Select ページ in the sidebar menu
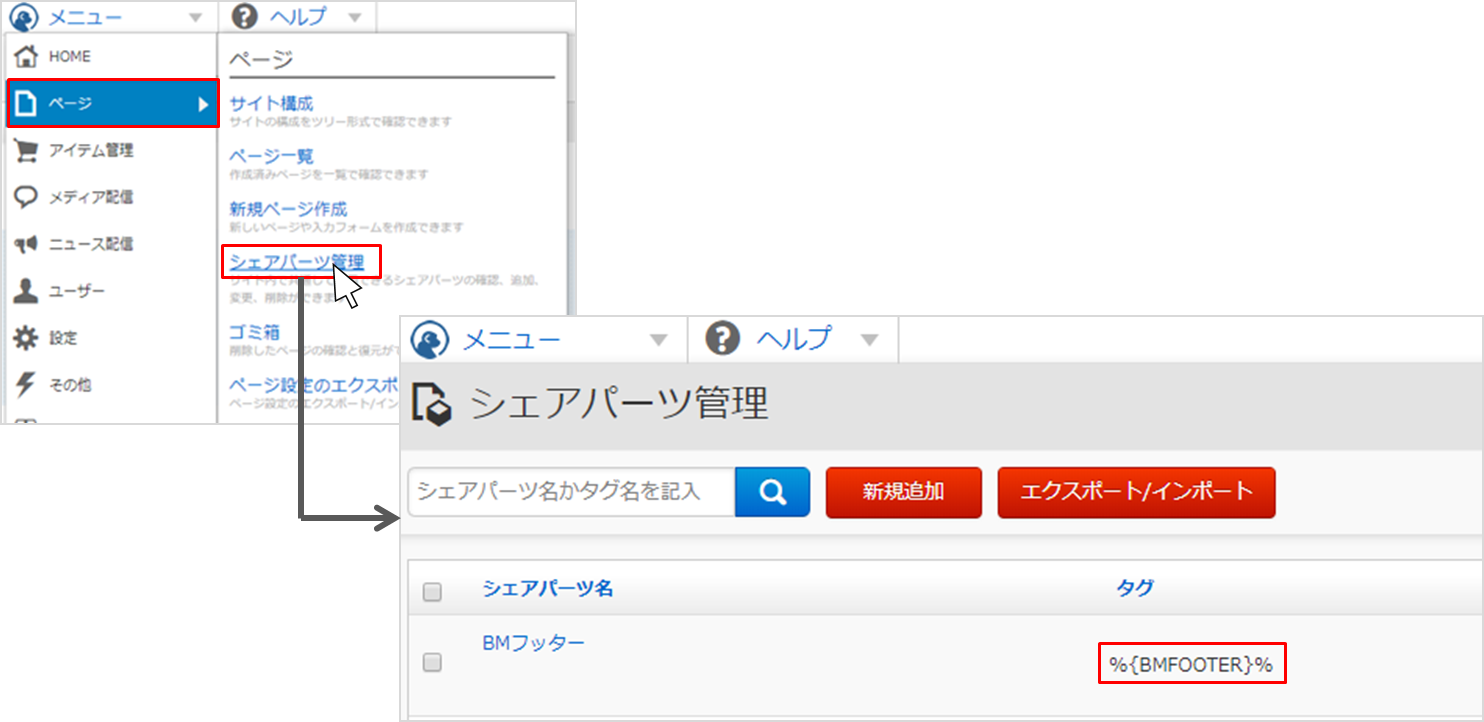 (x=113, y=104)
